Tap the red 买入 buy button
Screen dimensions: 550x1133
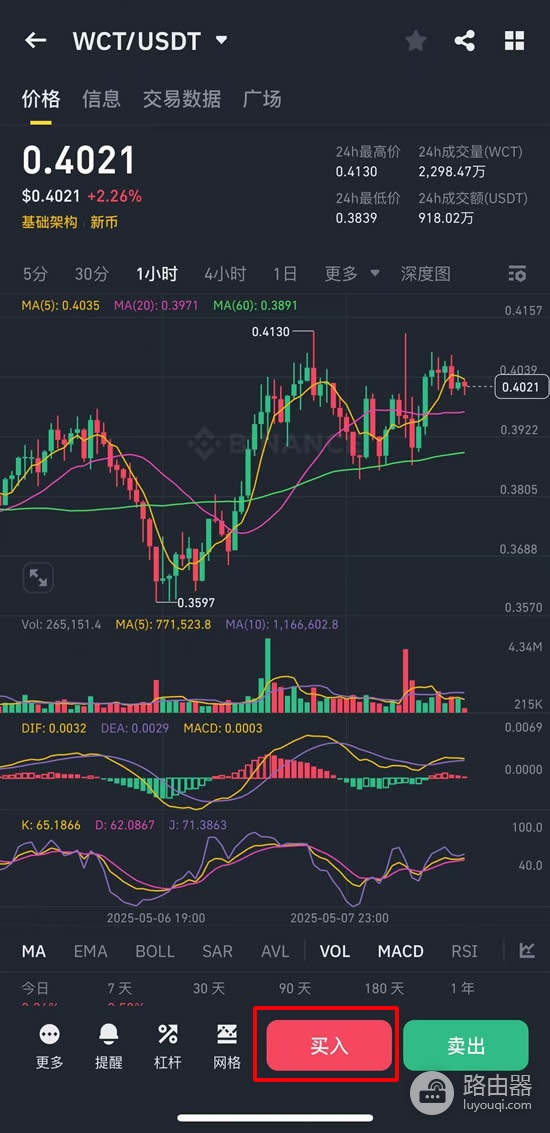pos(329,1045)
